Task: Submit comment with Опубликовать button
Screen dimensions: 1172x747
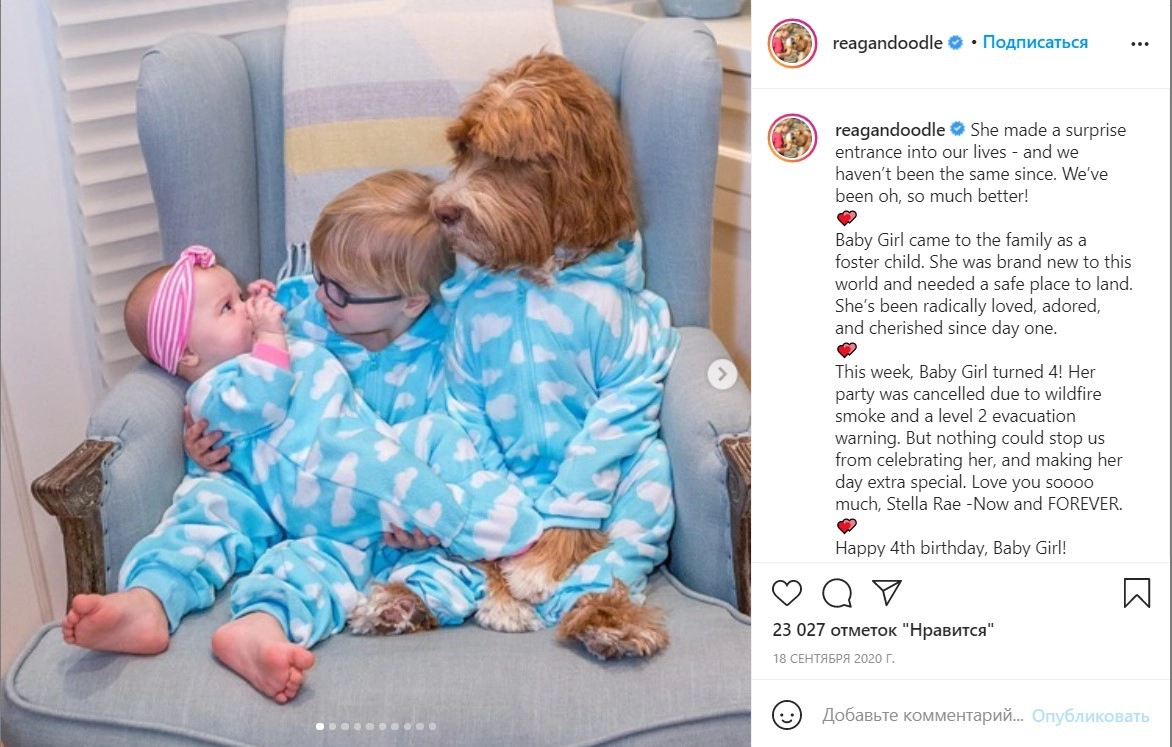Action: (1090, 716)
